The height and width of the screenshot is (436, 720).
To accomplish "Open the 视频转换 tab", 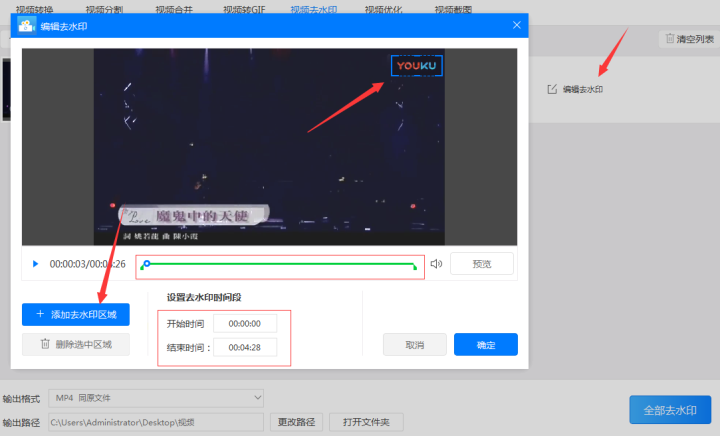I will pos(34,9).
